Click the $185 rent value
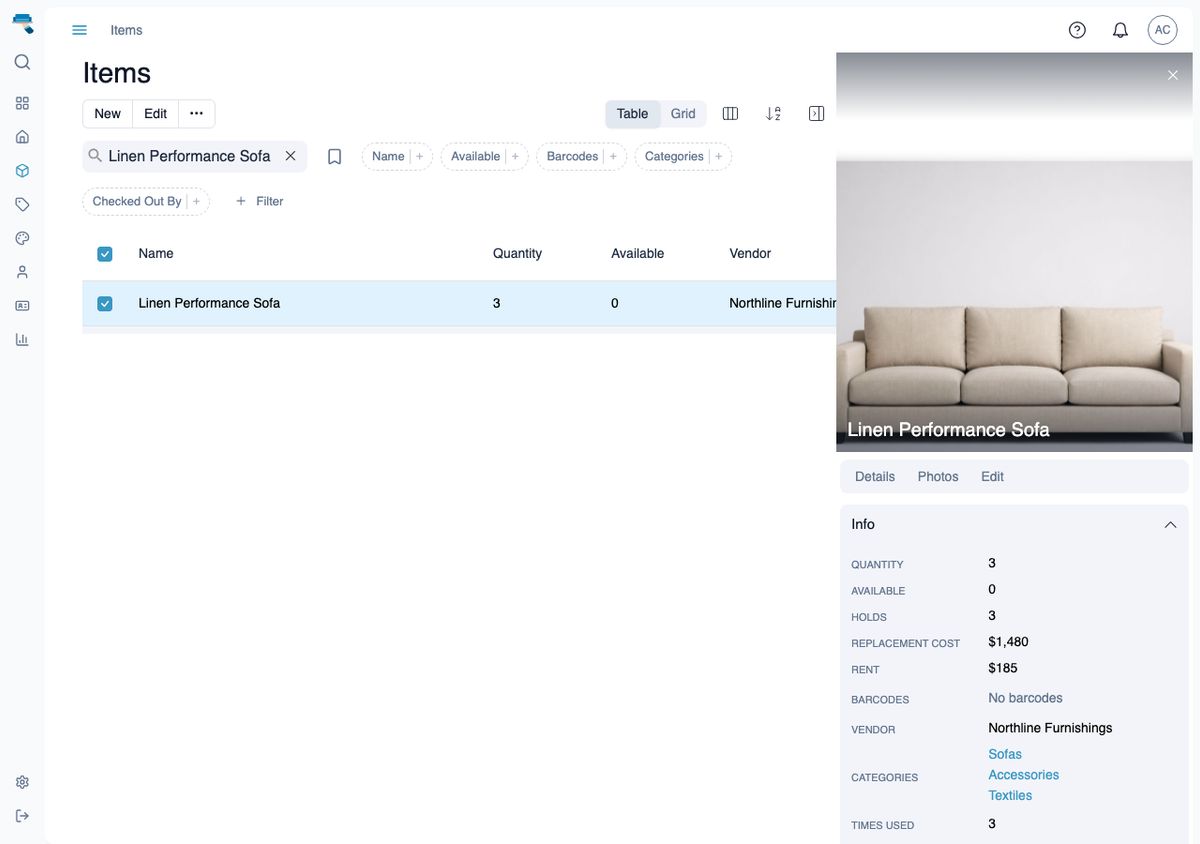The height and width of the screenshot is (844, 1200). click(x=1003, y=668)
